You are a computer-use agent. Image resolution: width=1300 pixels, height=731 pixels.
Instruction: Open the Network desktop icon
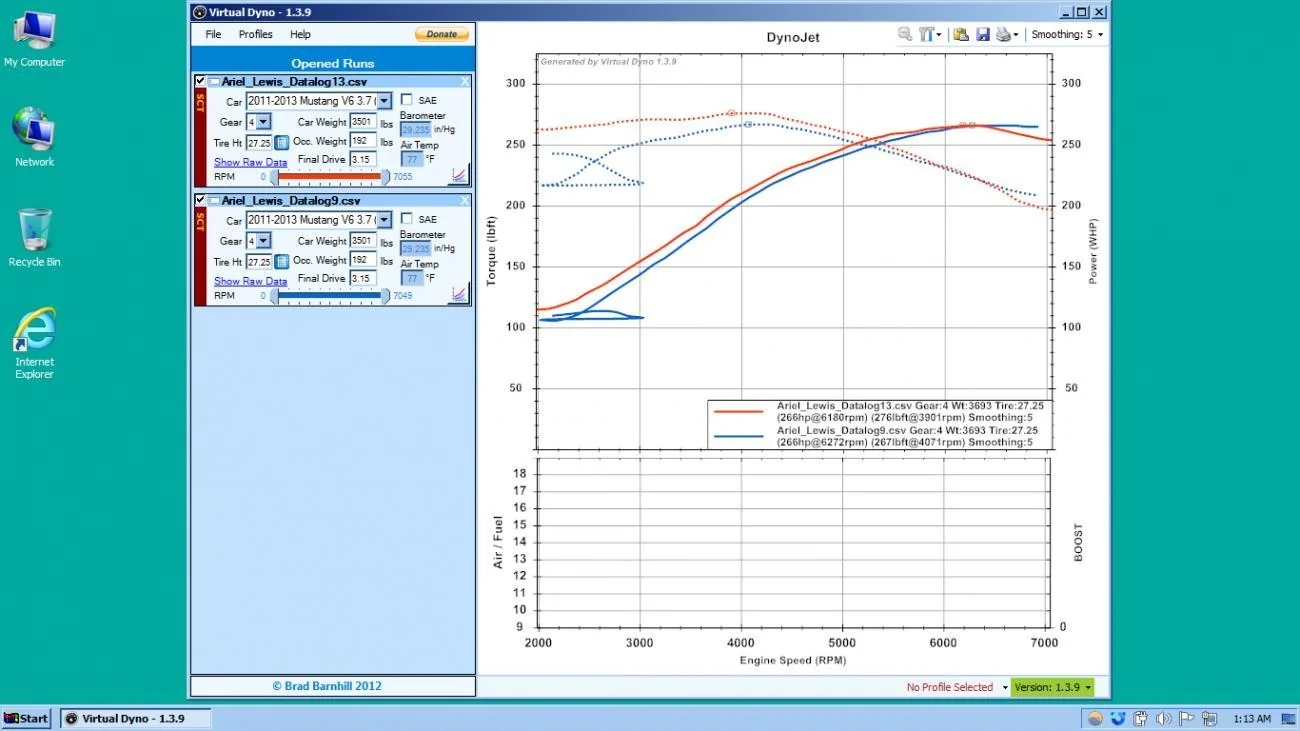pyautogui.click(x=34, y=138)
